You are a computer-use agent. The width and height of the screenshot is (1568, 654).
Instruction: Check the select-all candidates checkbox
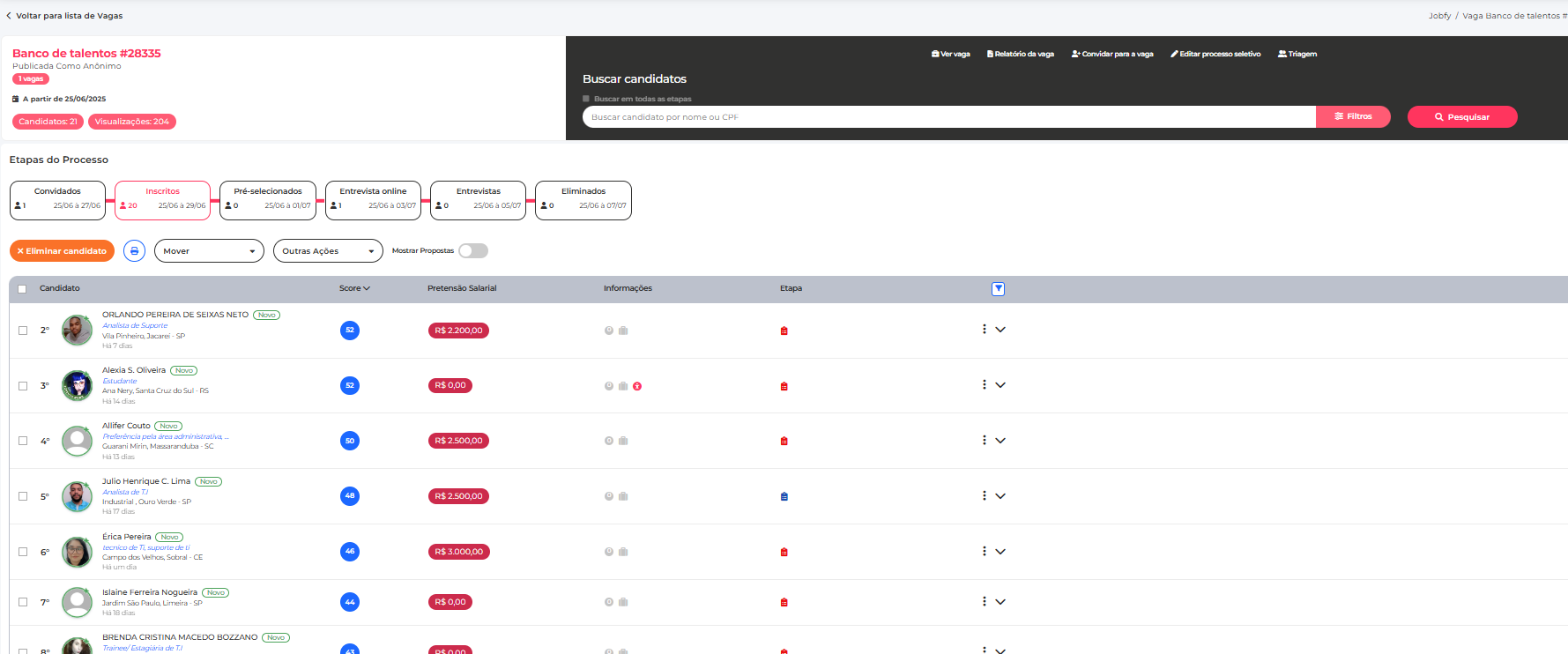(22, 289)
